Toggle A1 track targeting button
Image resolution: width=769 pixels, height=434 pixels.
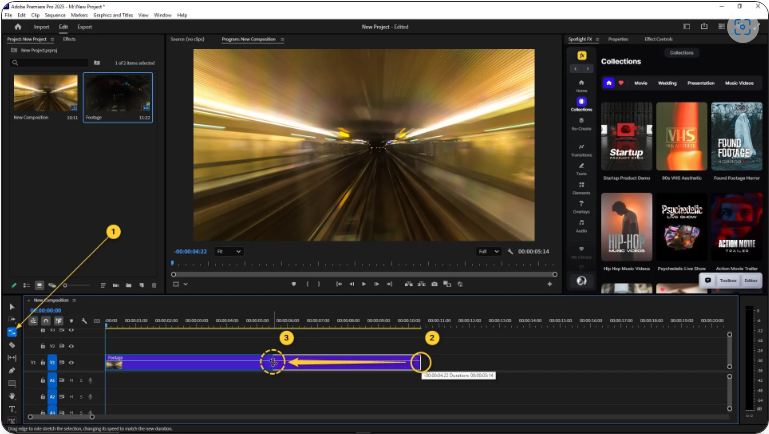tap(52, 380)
